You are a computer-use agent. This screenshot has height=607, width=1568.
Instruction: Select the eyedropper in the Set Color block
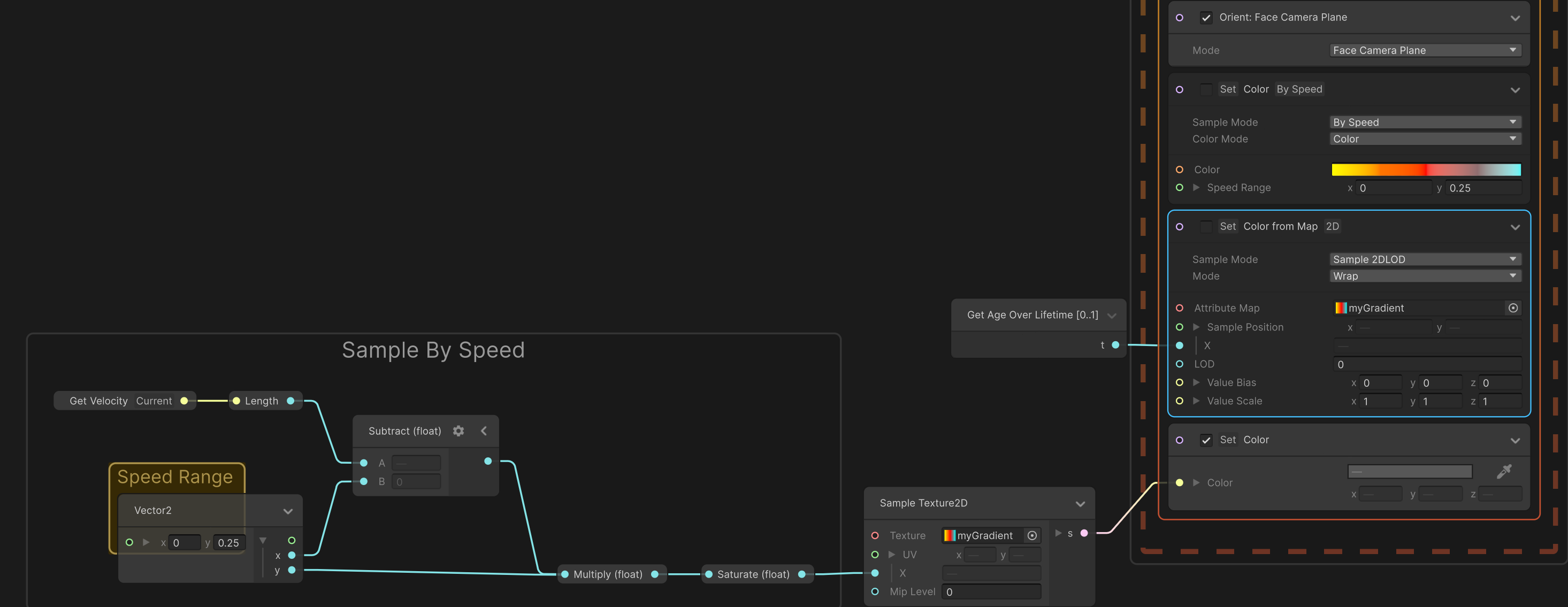point(1503,471)
